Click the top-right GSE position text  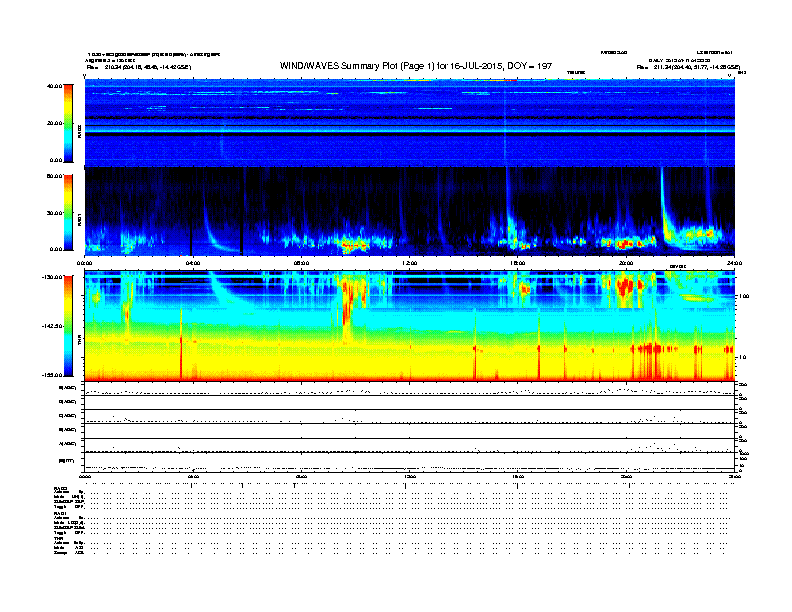pyautogui.click(x=688, y=67)
